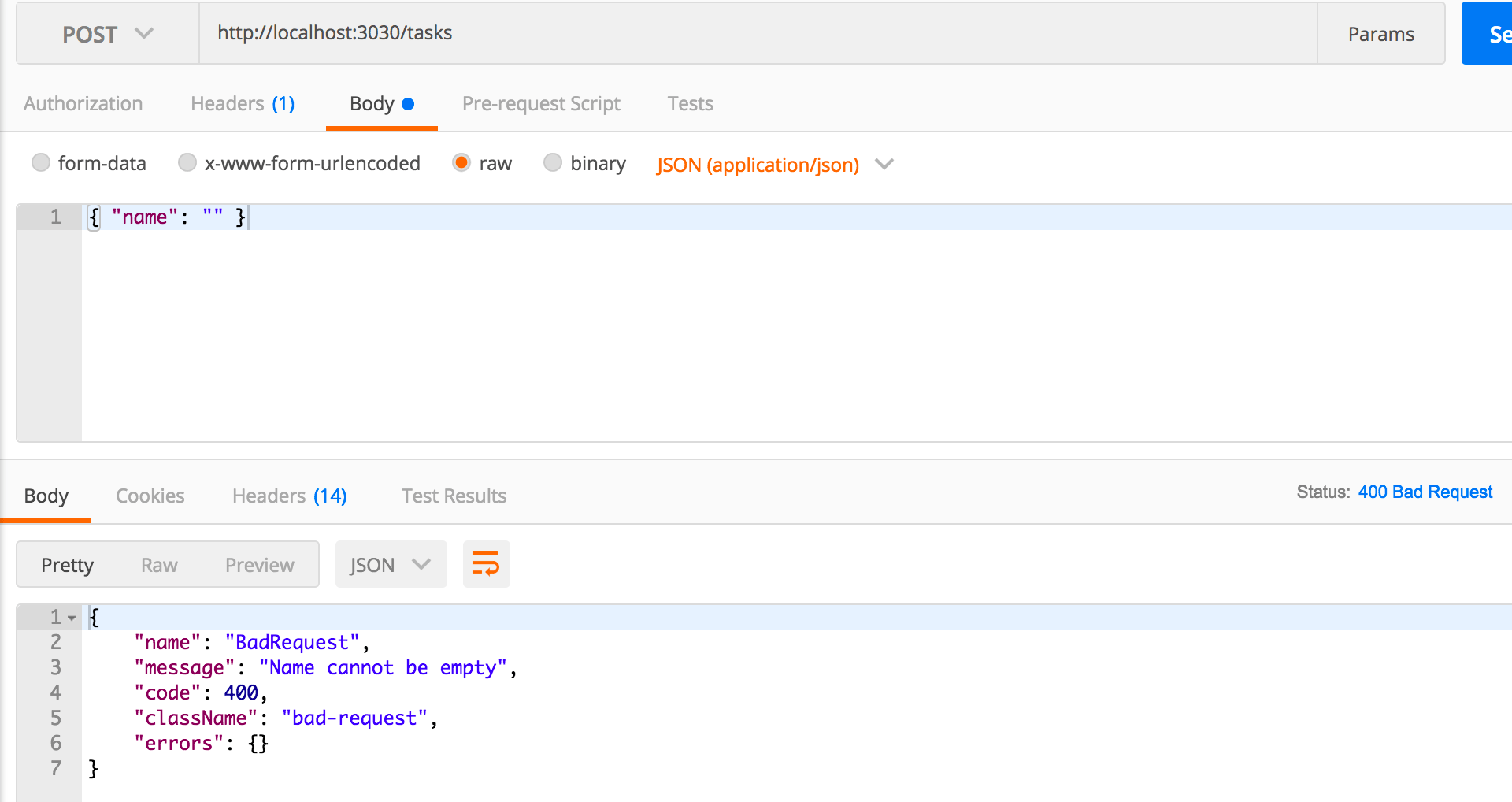1512x802 pixels.
Task: Switch response view to Raw
Action: pos(159,564)
